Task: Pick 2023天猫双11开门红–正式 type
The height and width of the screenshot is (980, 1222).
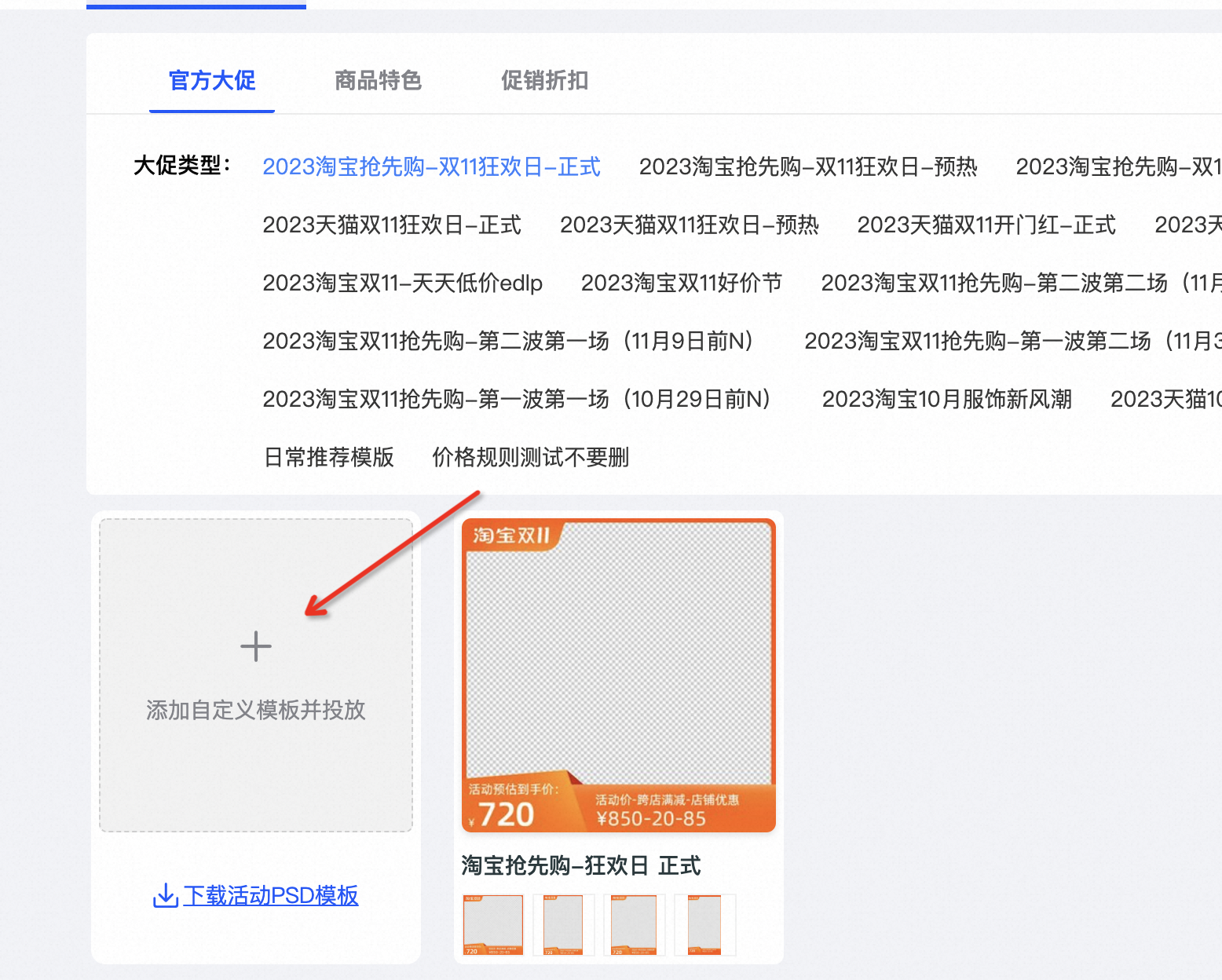Action: pos(986,225)
